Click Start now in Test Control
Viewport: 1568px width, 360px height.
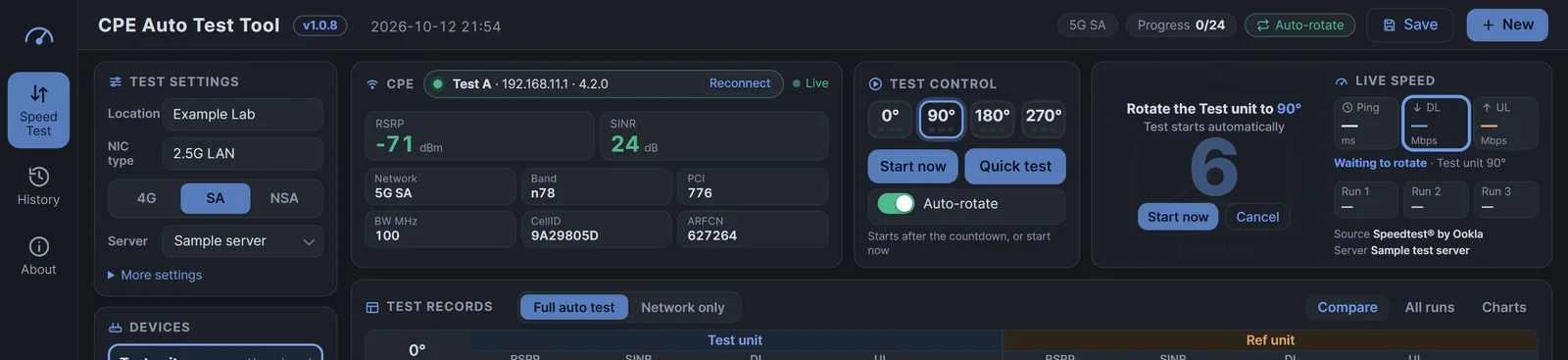913,167
